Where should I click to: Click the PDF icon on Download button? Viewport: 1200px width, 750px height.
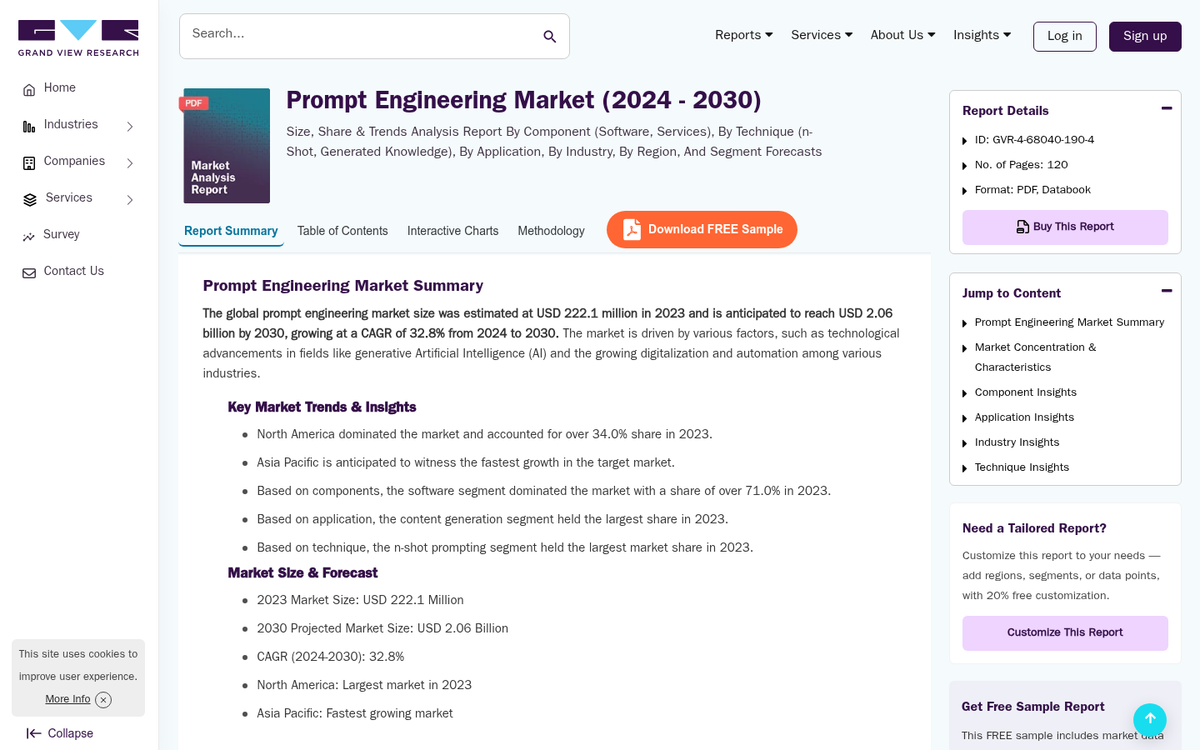coord(631,229)
